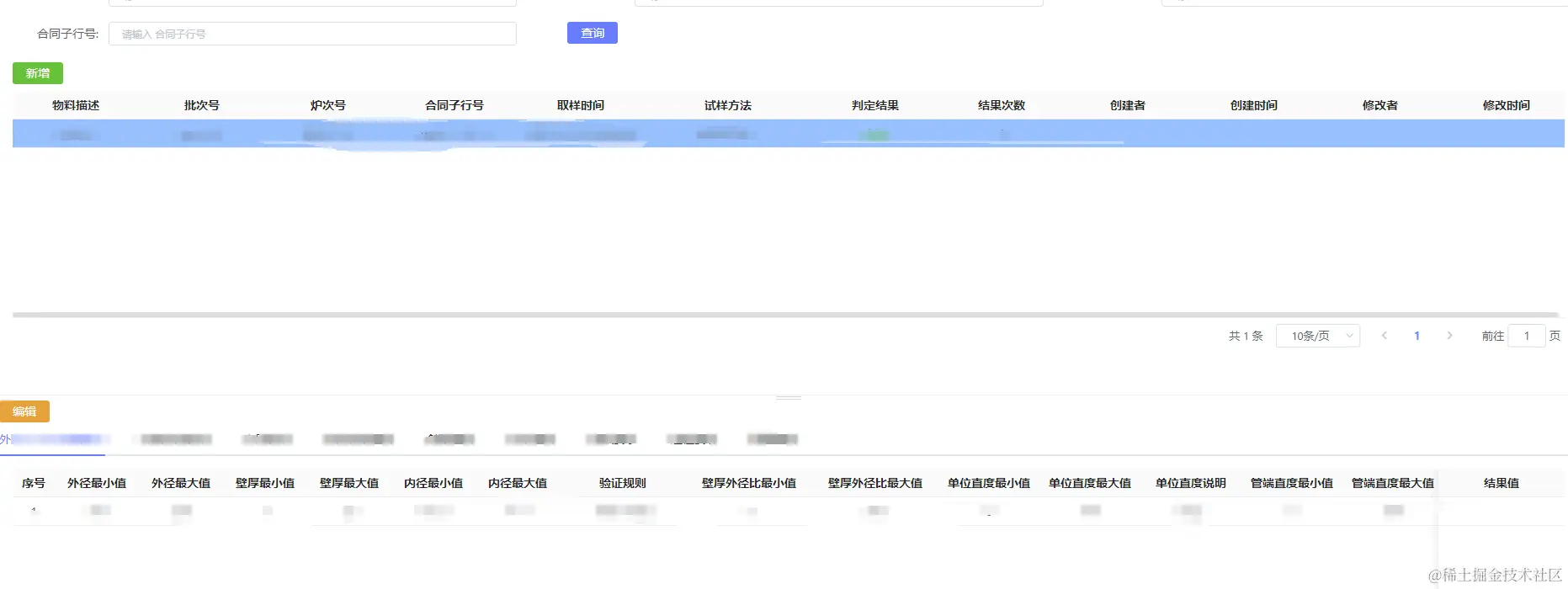The image size is (1568, 589).
Task: Click the horizontal scrollbar under upper table
Action: click(x=785, y=315)
